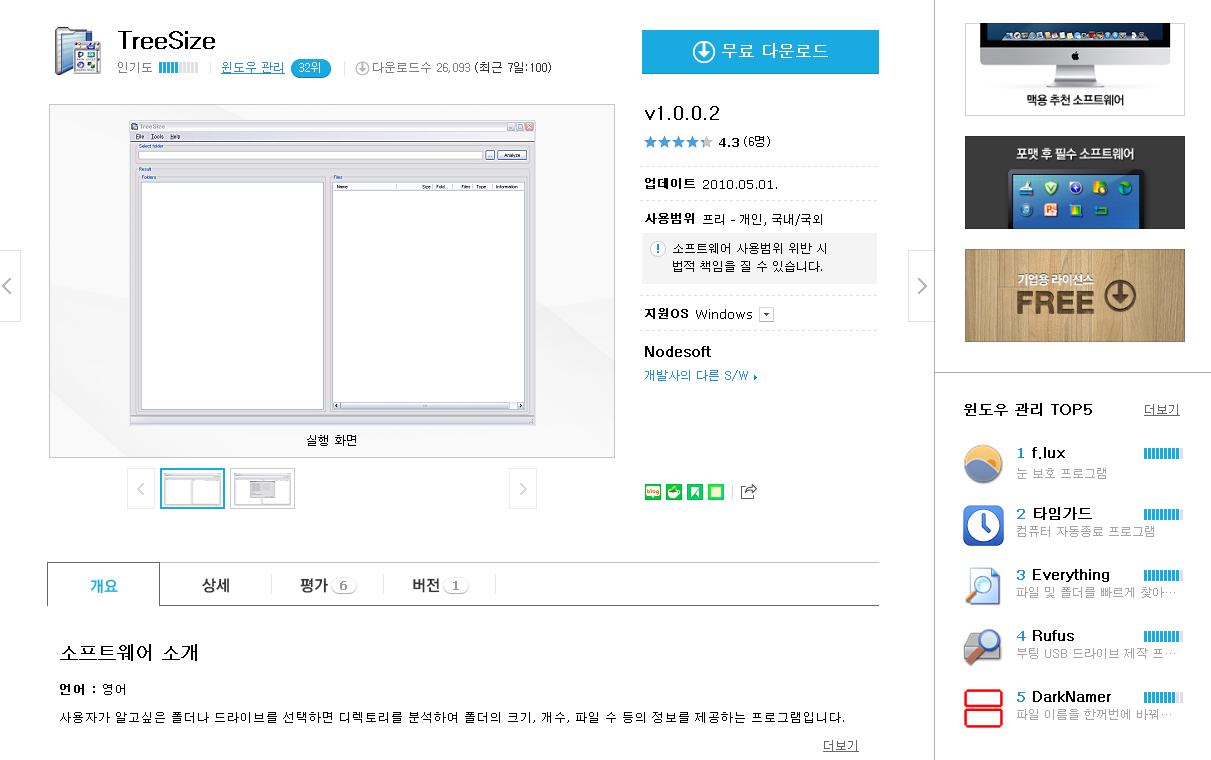Image resolution: width=1211 pixels, height=760 pixels.
Task: Click the TreeSize application icon
Action: pos(78,52)
